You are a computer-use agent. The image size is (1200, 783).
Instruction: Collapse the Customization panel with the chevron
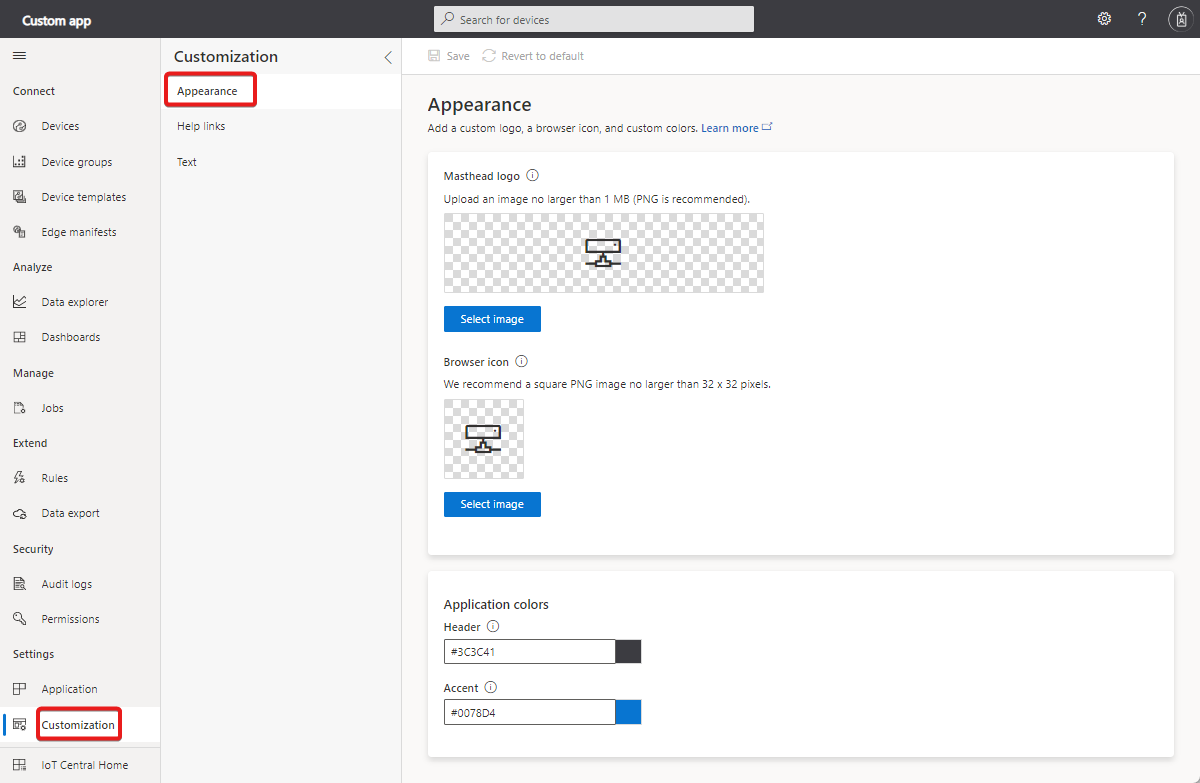388,57
